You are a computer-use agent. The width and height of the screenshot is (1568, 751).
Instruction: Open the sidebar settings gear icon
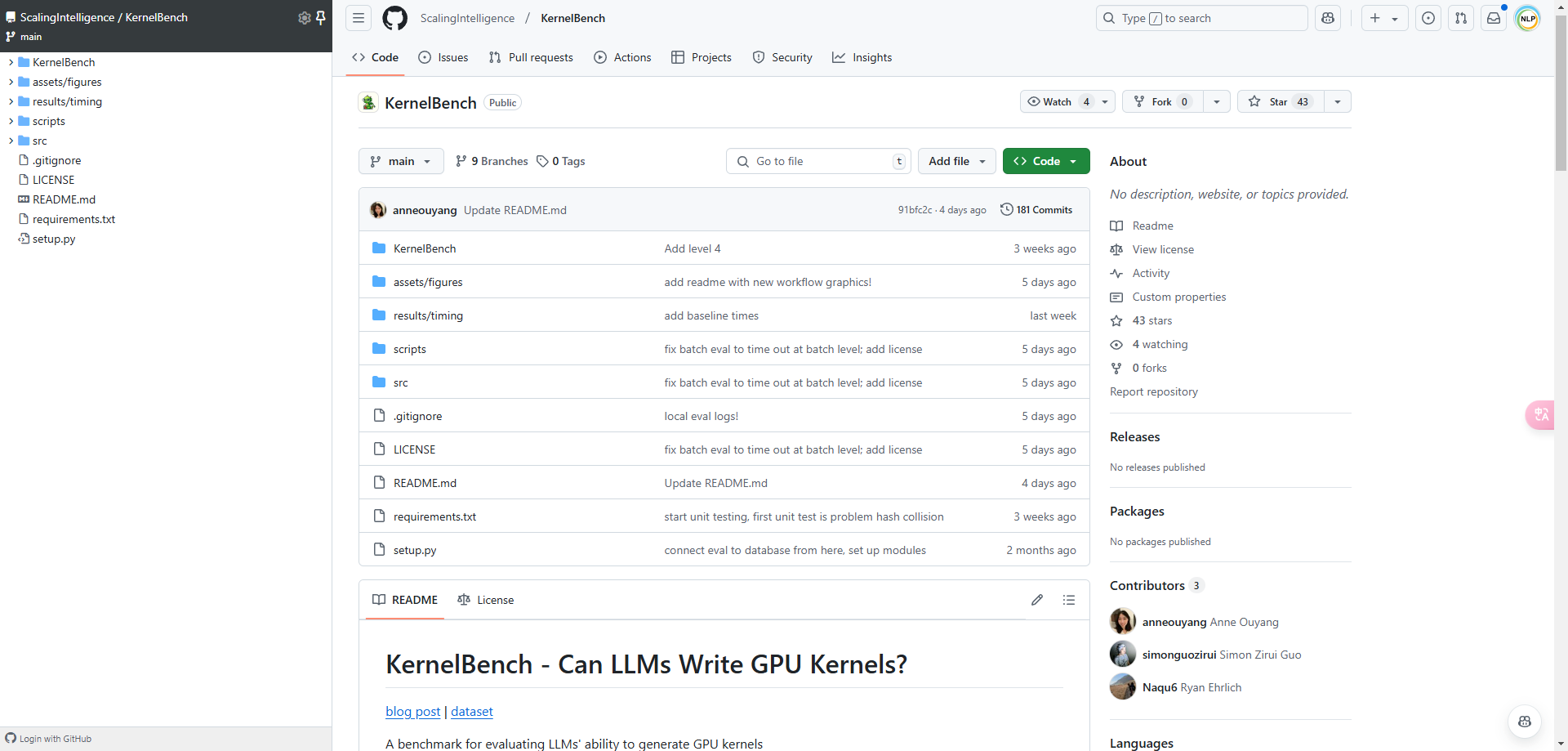[304, 18]
